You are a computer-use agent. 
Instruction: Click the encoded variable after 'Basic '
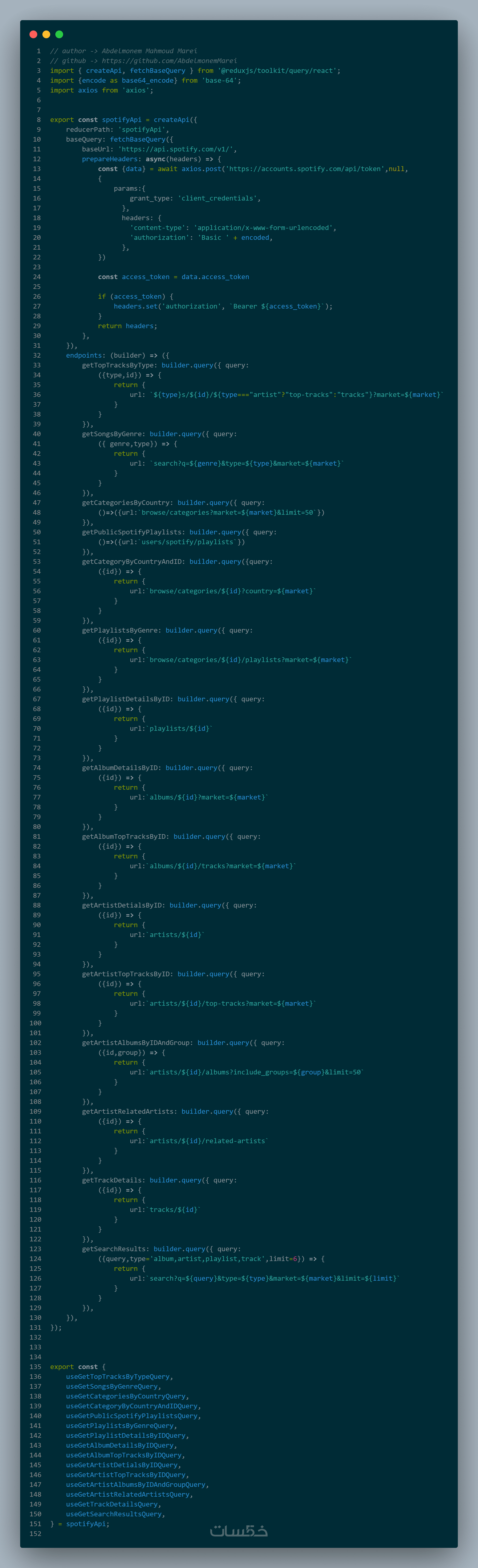[x=255, y=237]
